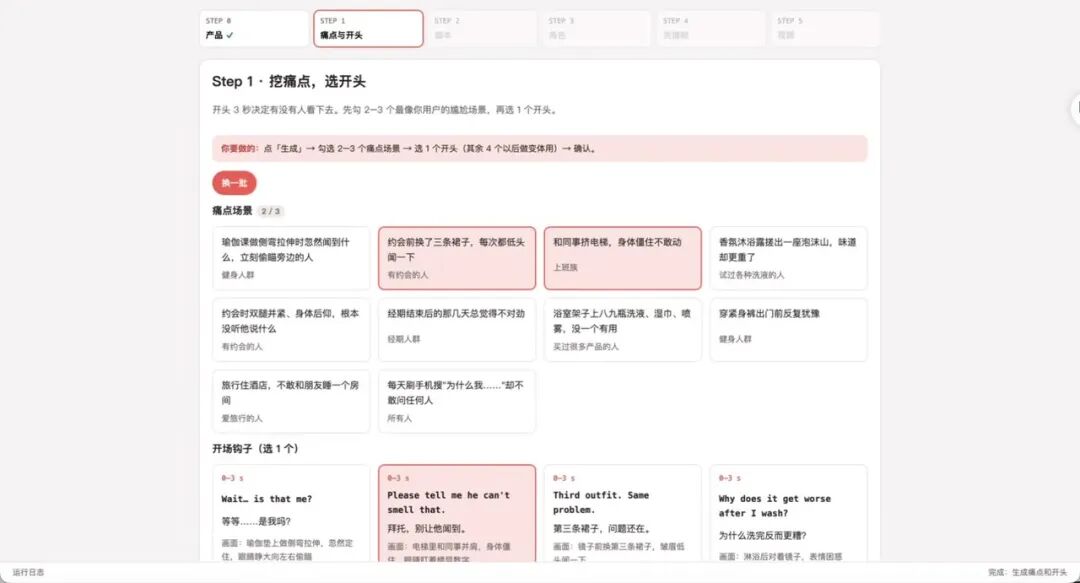The height and width of the screenshot is (583, 1080).
Task: Select the 瑜伽课做侧弯拉伸 pain point card
Action: tap(291, 258)
